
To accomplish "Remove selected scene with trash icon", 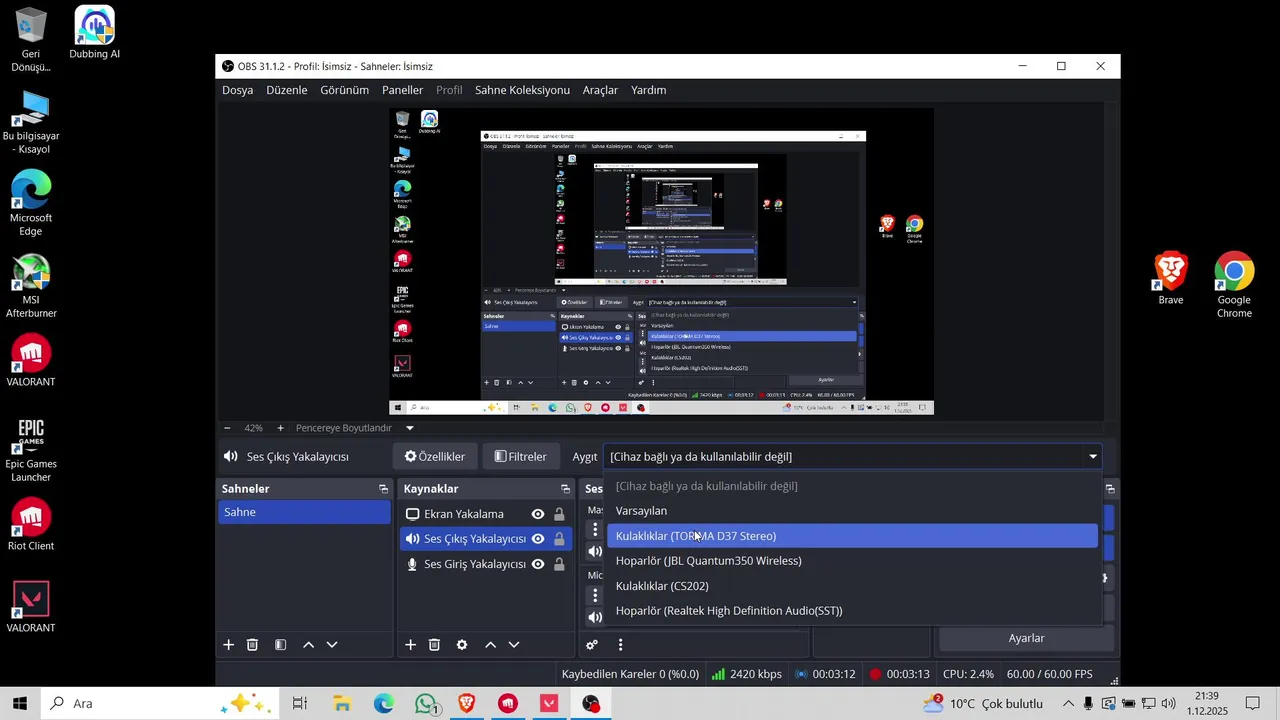I will tap(252, 645).
